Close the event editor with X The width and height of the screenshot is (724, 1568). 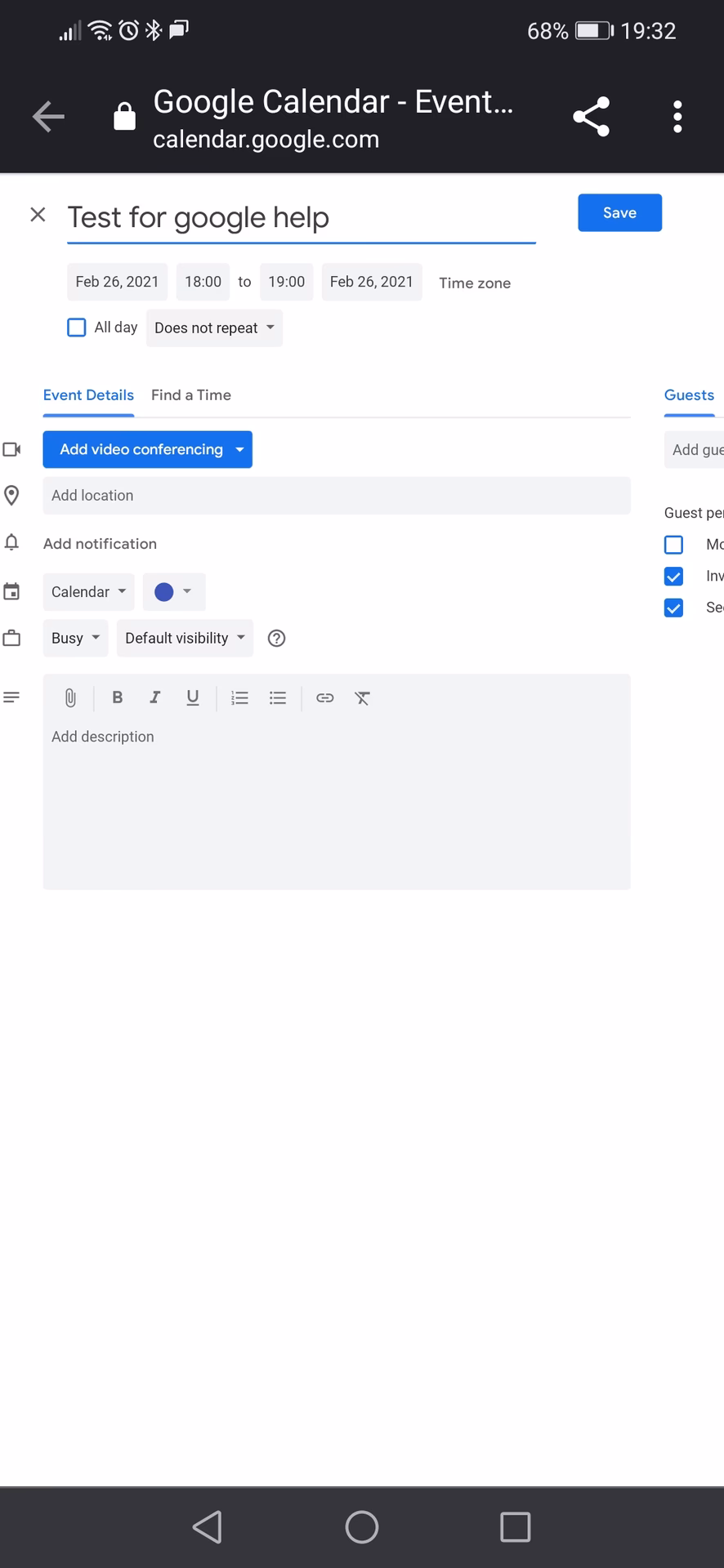click(38, 215)
